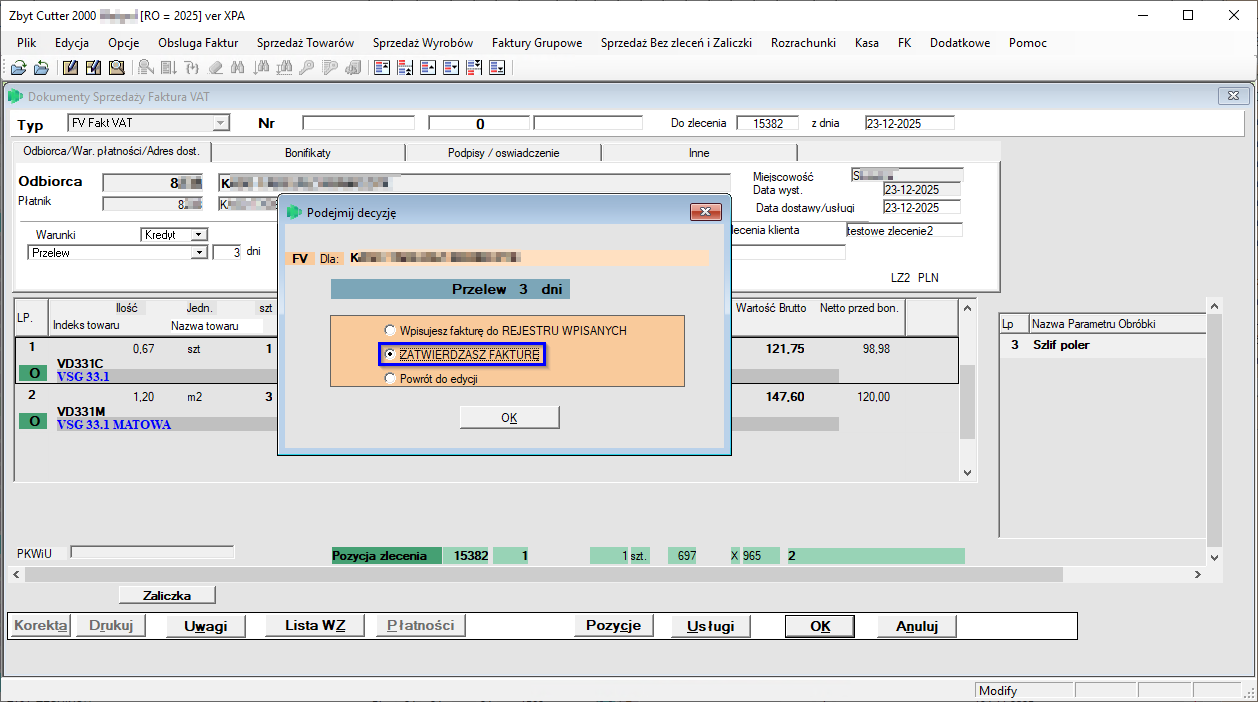This screenshot has height=702, width=1258.
Task: Click the green icon in the Podejmij decyzję title bar
Action: click(294, 212)
